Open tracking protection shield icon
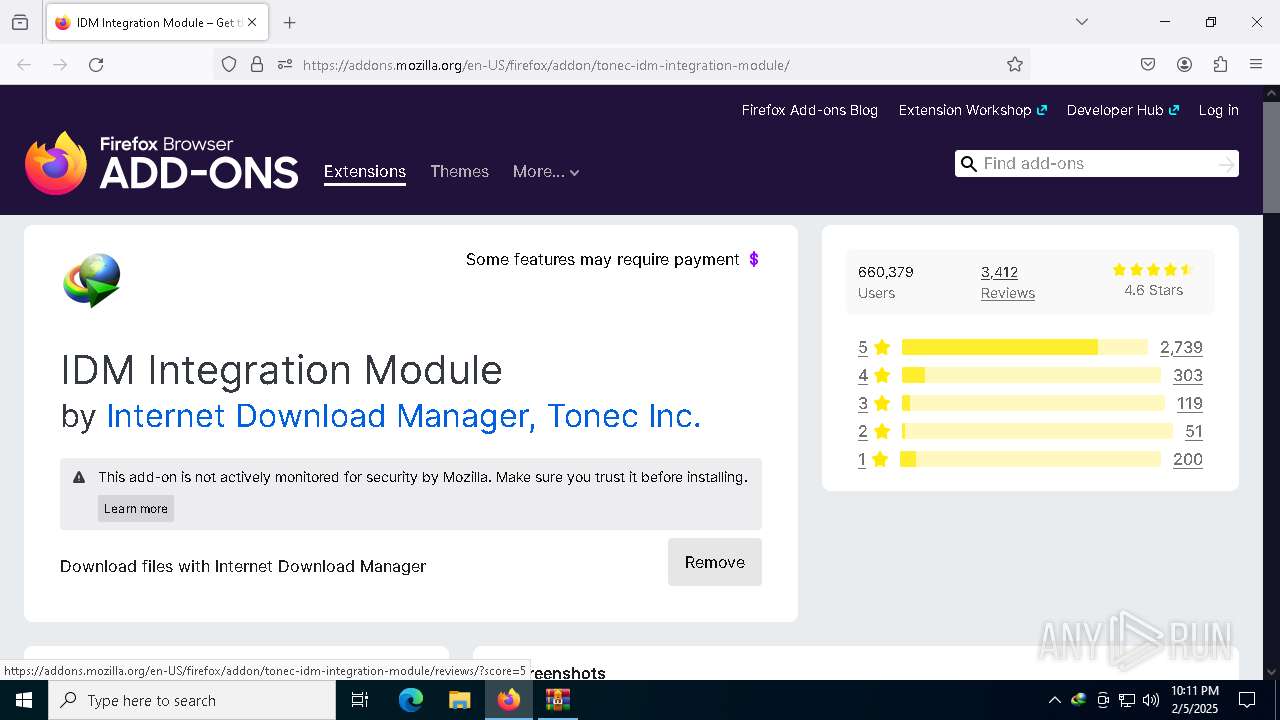 [x=229, y=65]
